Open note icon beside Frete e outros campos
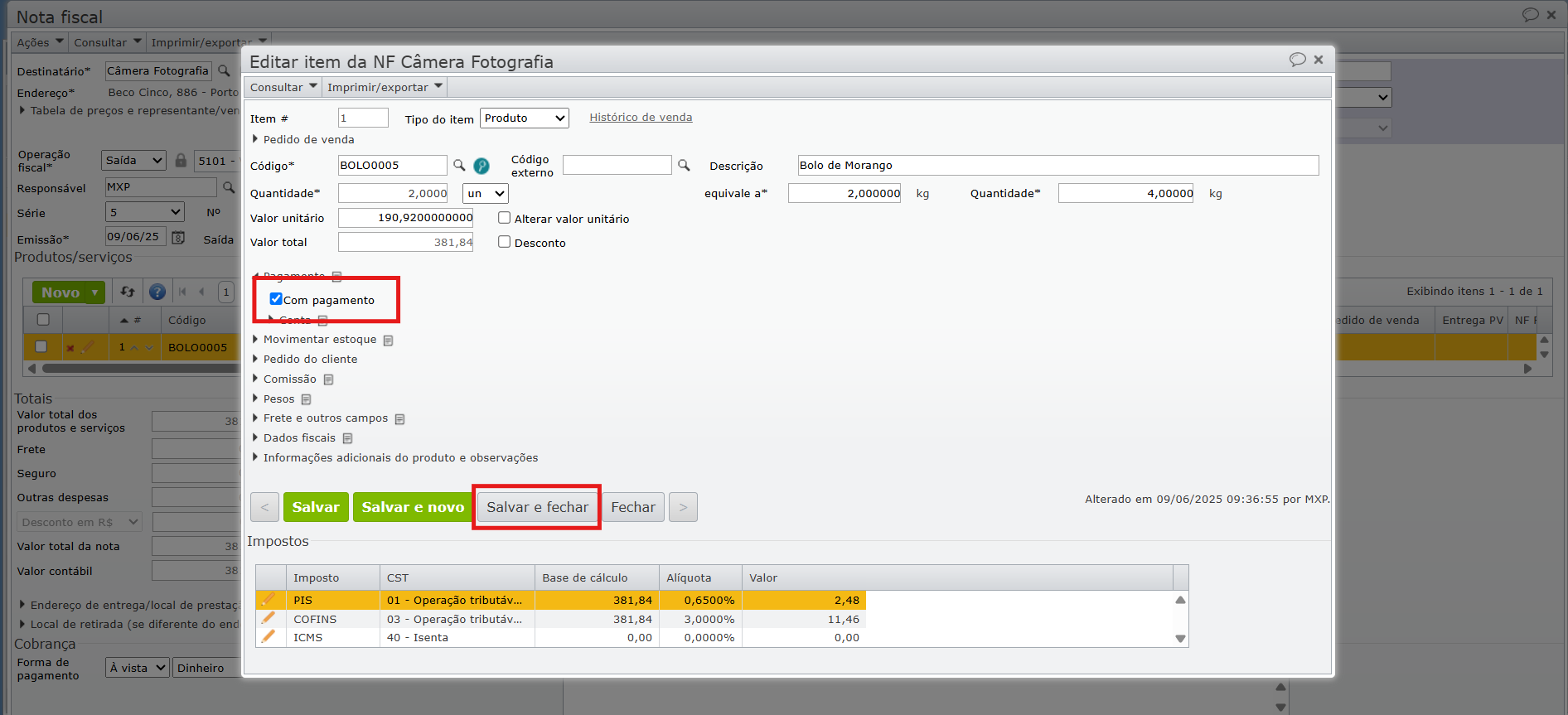Image resolution: width=1568 pixels, height=715 pixels. point(399,419)
